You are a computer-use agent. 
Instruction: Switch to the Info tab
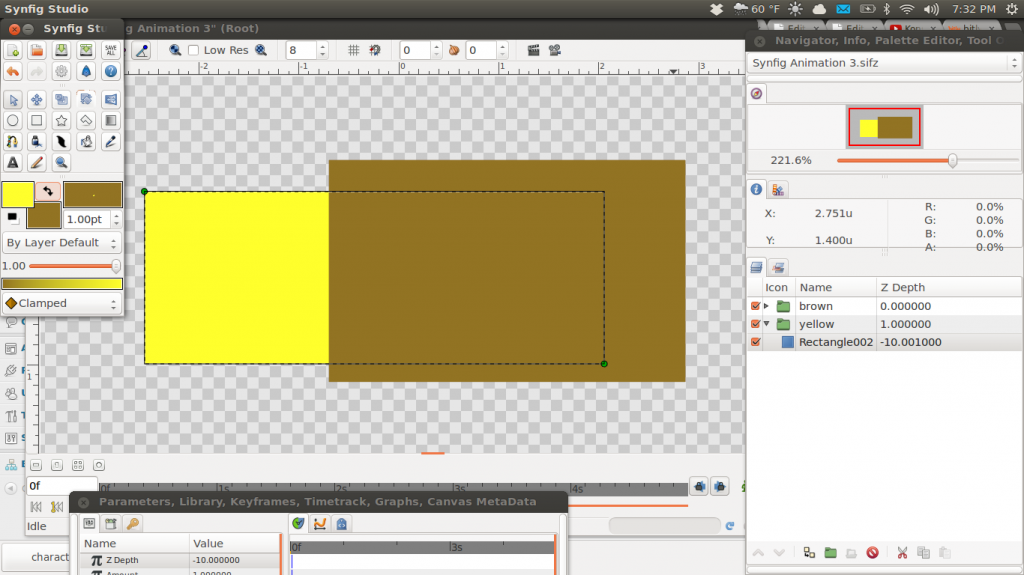click(756, 189)
